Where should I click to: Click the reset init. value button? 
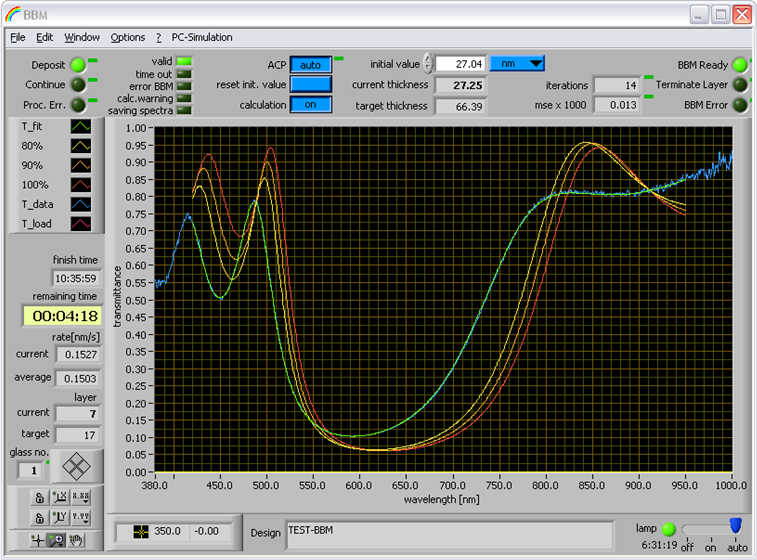point(310,84)
